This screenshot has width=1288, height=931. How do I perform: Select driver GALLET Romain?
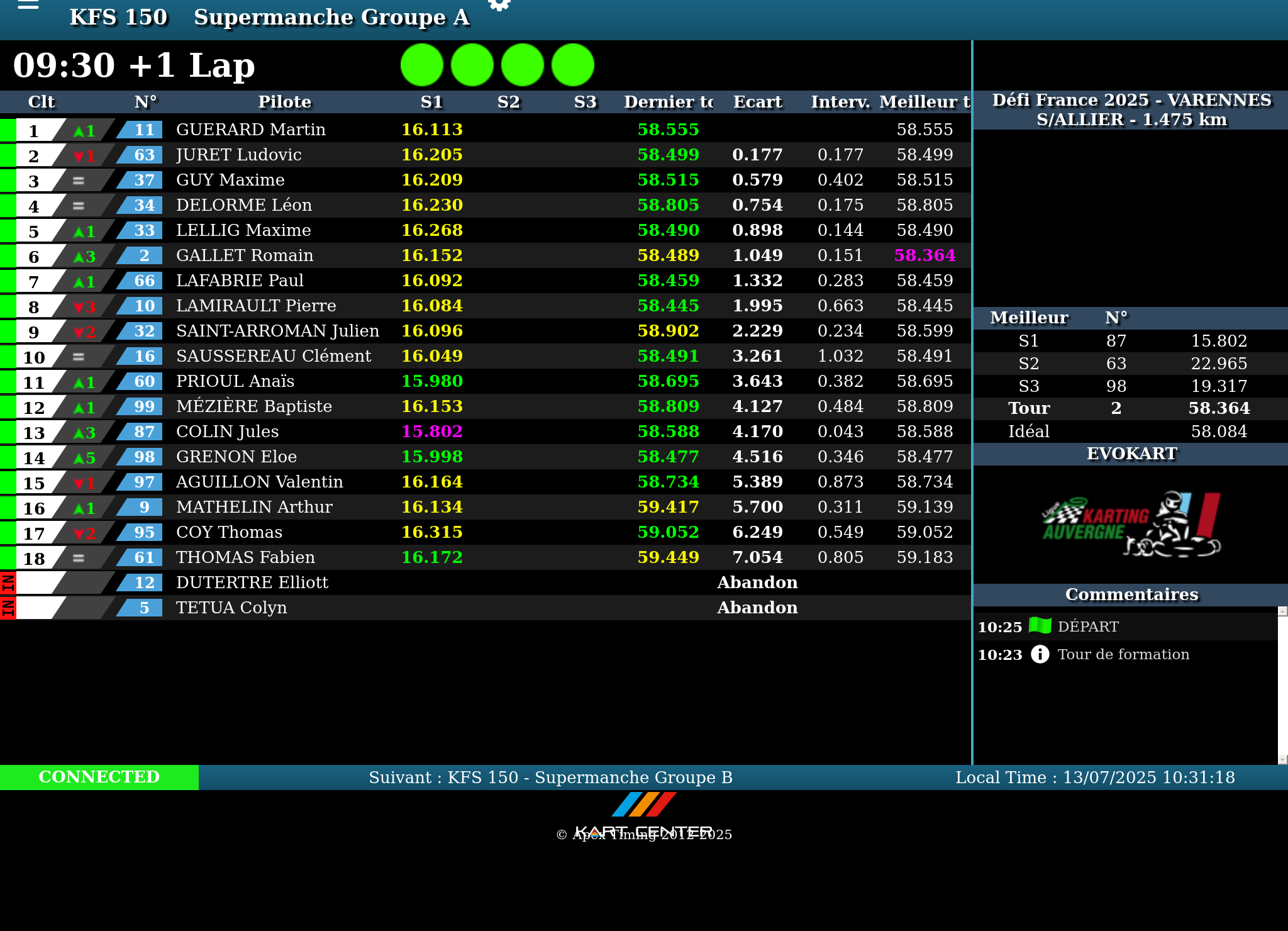tap(245, 255)
